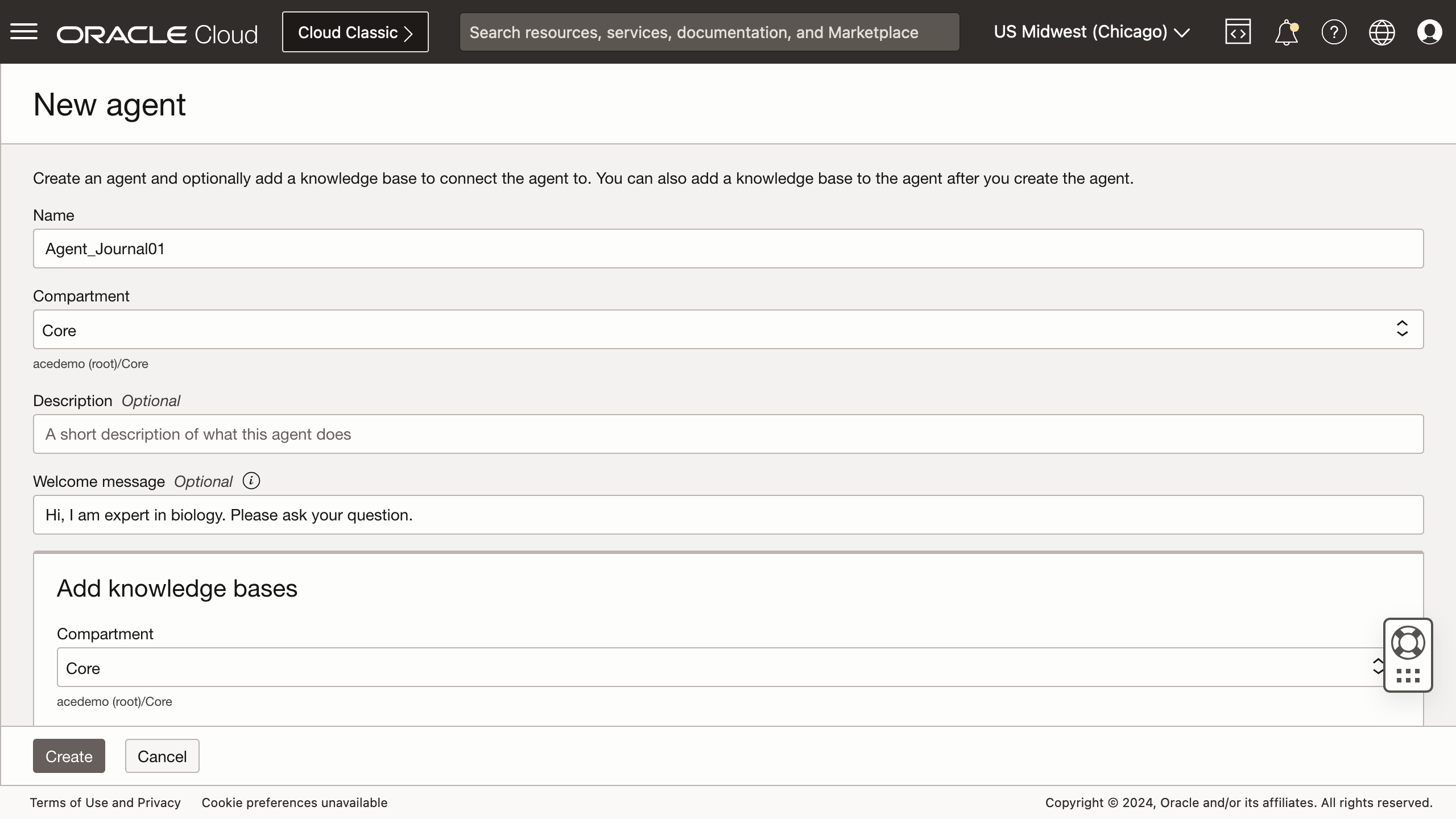View notifications bell icon
Viewport: 1456px width, 819px height.
tap(1286, 32)
